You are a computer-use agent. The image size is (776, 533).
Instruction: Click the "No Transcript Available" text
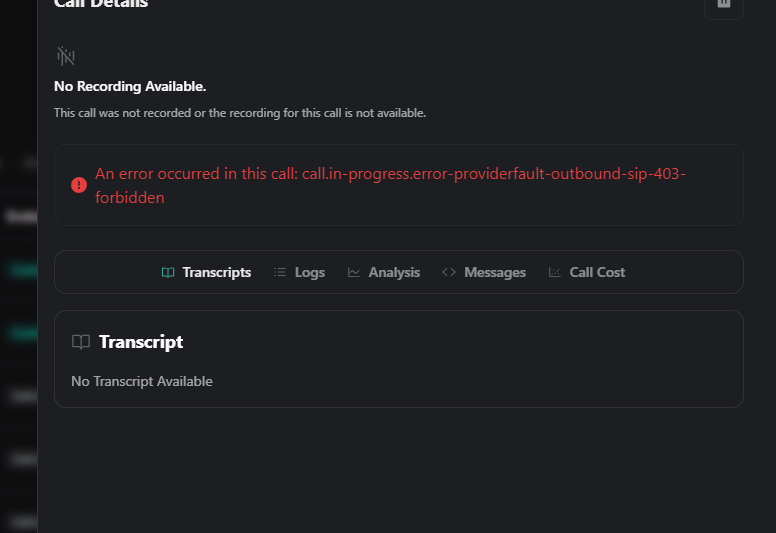[142, 381]
